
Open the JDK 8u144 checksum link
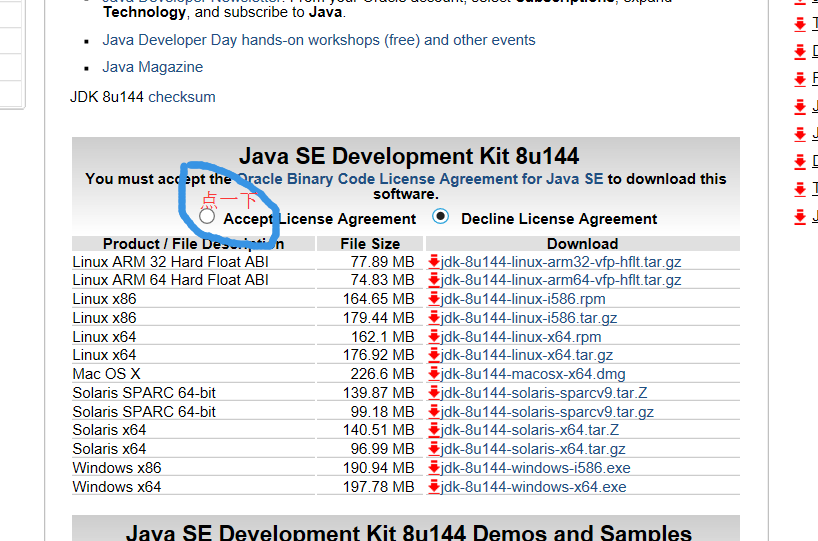tap(182, 97)
